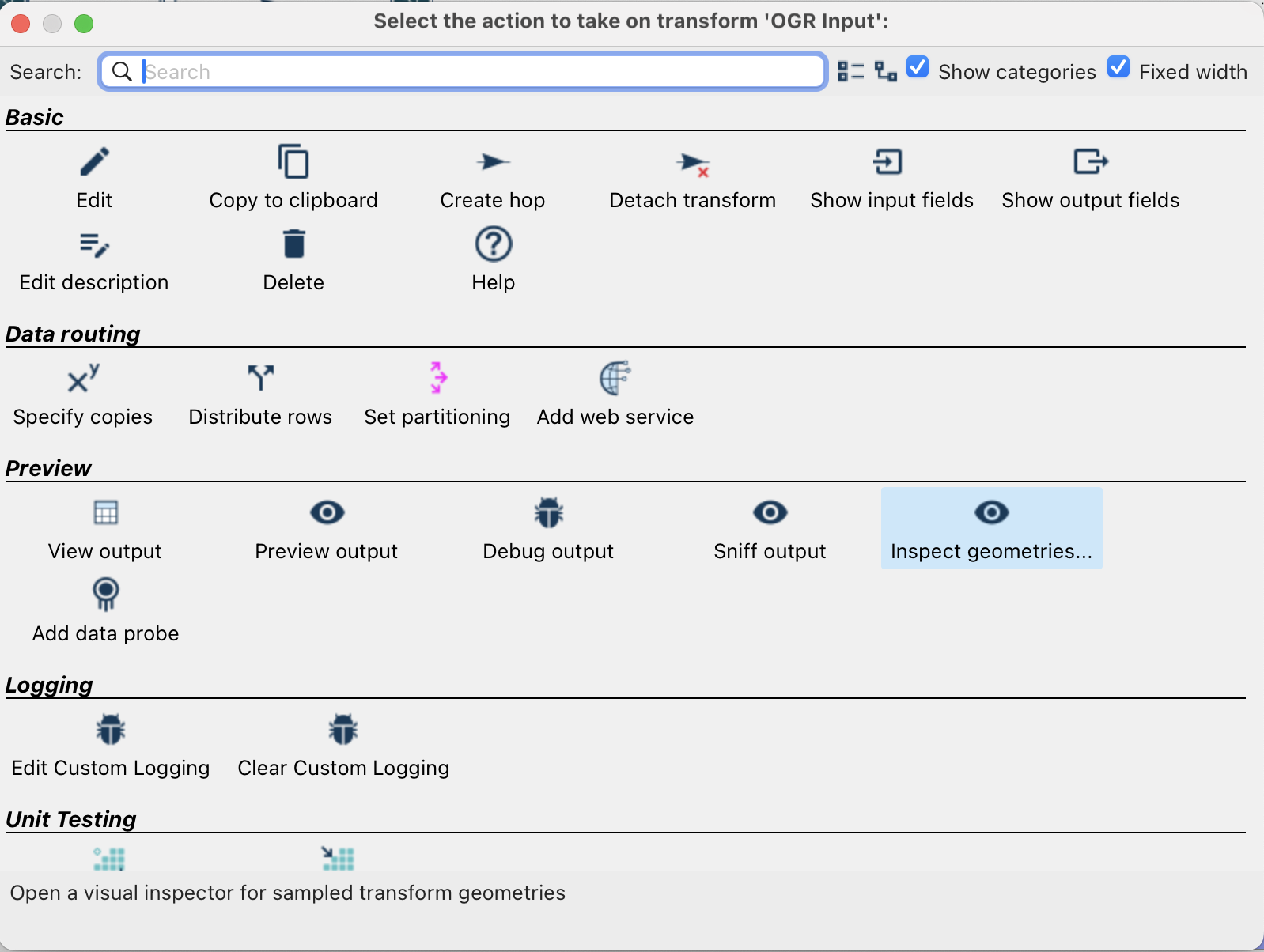This screenshot has height=952, width=1264.
Task: Click the Edit pencil icon
Action: pyautogui.click(x=94, y=163)
